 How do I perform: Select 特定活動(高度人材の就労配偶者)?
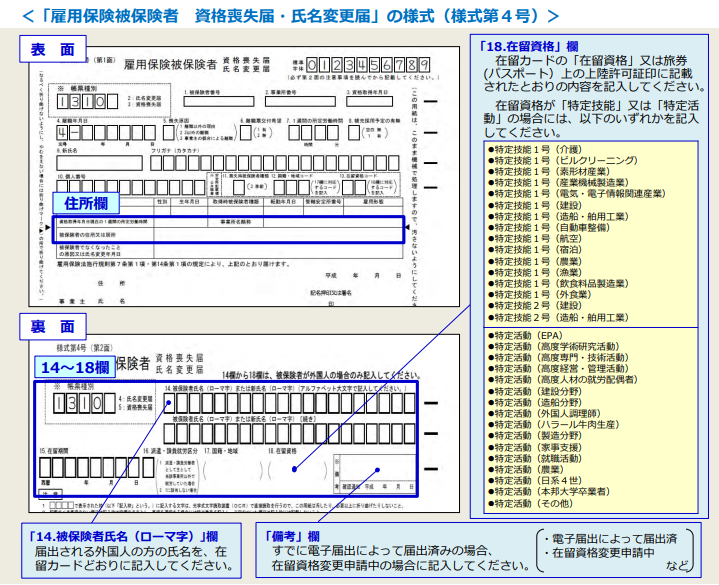pyautogui.click(x=563, y=379)
